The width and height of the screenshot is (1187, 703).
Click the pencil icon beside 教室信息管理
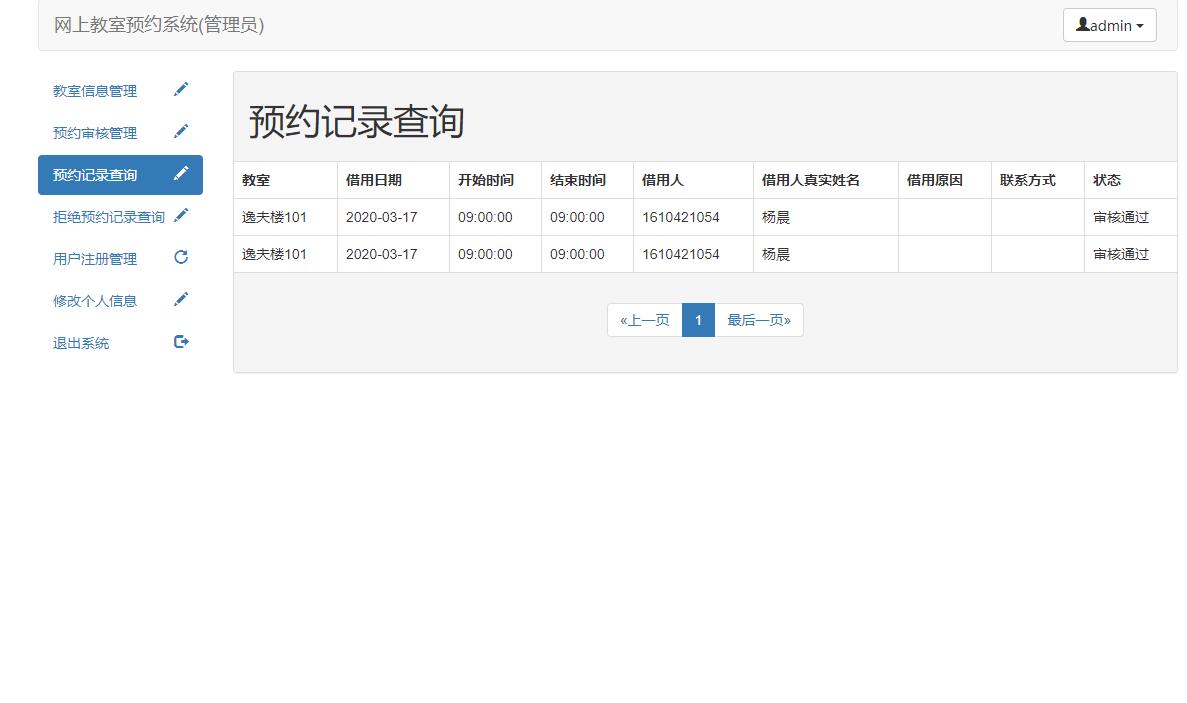tap(181, 89)
